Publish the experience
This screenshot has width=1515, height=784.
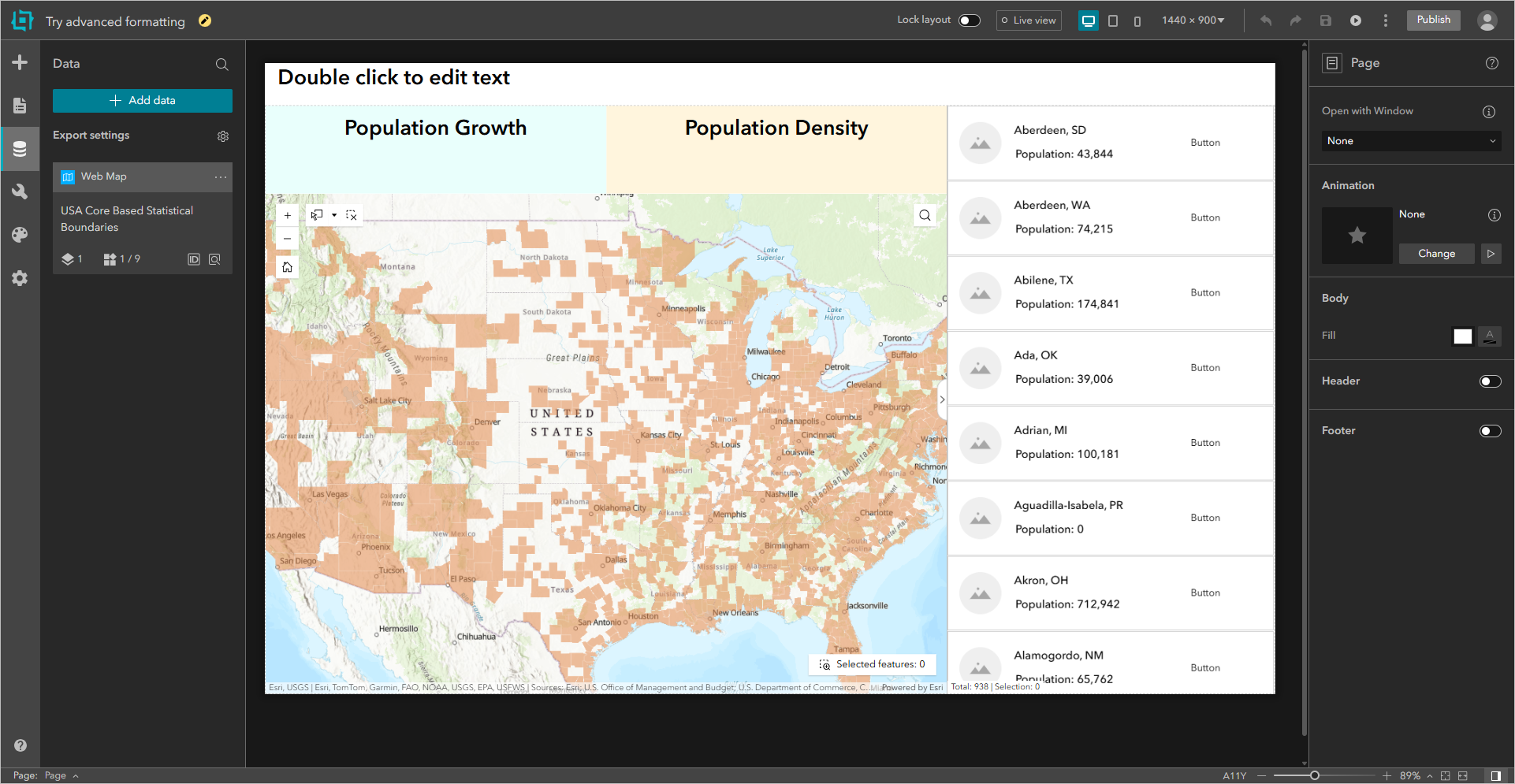[x=1434, y=20]
